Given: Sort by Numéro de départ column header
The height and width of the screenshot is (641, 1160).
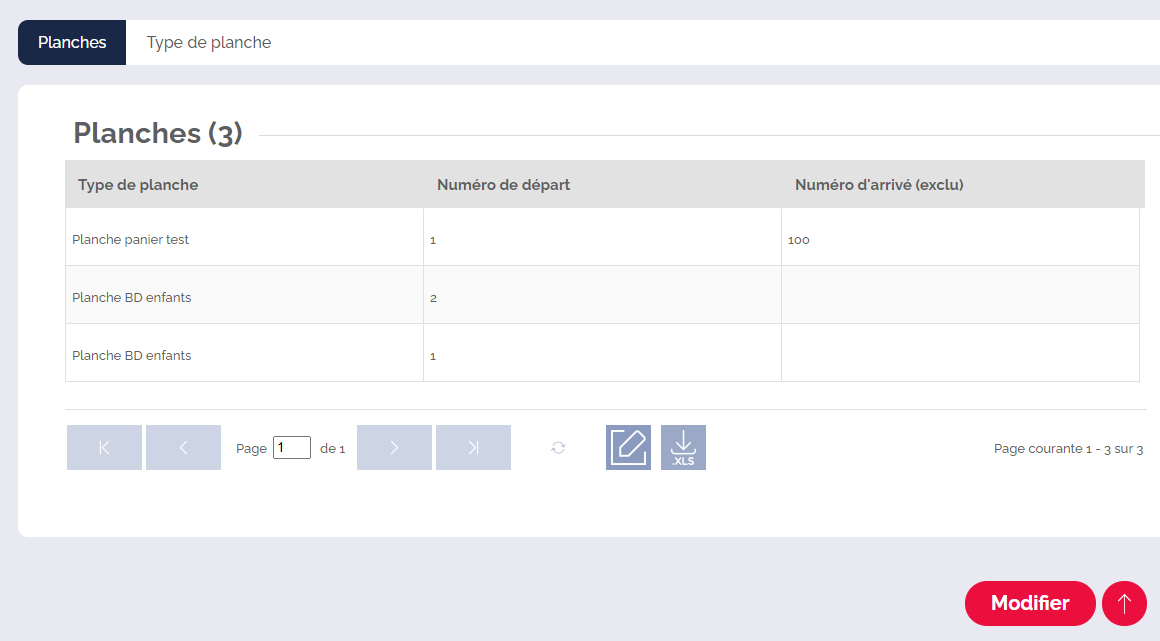Looking at the screenshot, I should pyautogui.click(x=602, y=184).
